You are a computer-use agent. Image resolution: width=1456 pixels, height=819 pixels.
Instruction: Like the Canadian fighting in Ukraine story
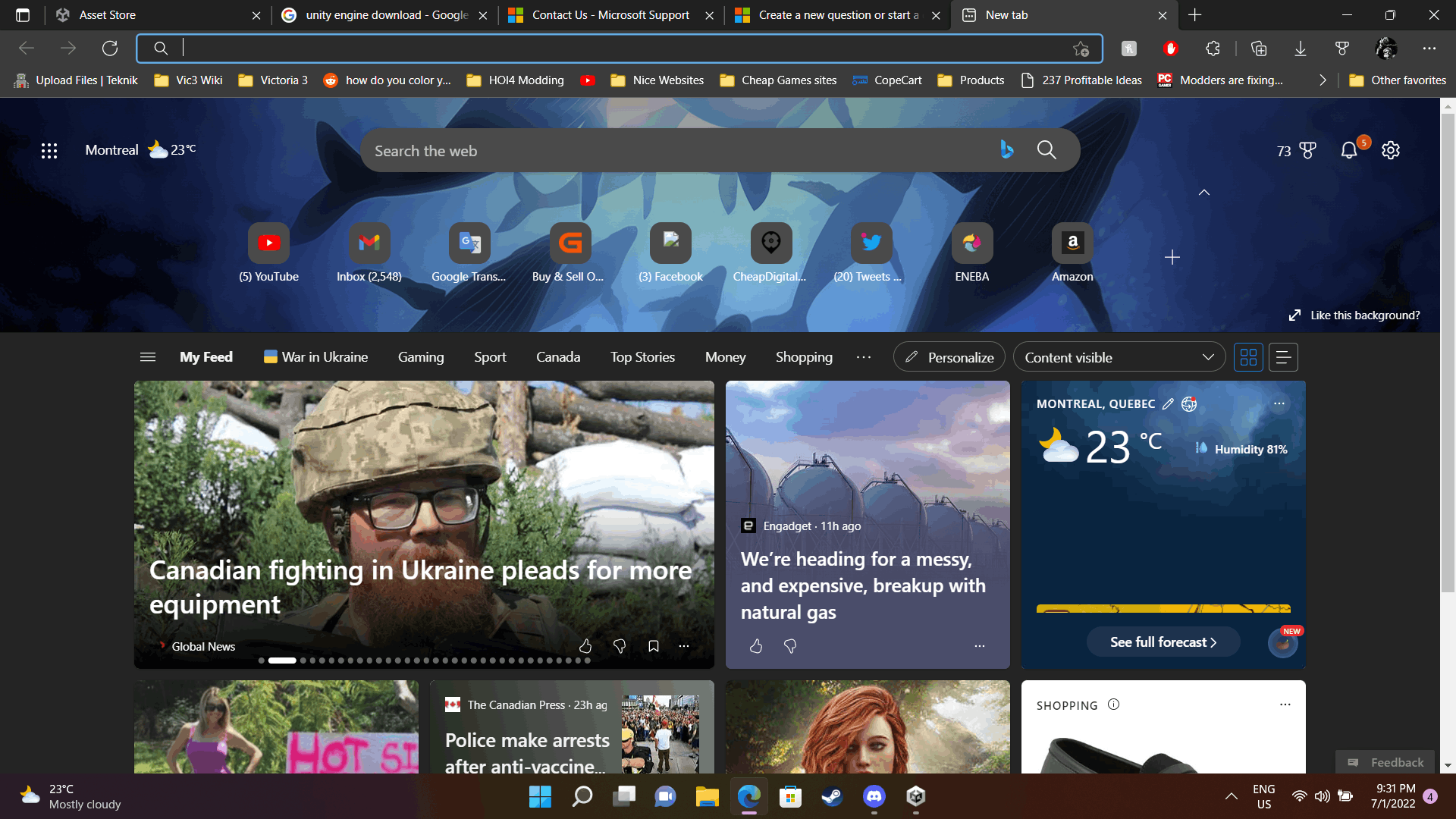click(585, 646)
